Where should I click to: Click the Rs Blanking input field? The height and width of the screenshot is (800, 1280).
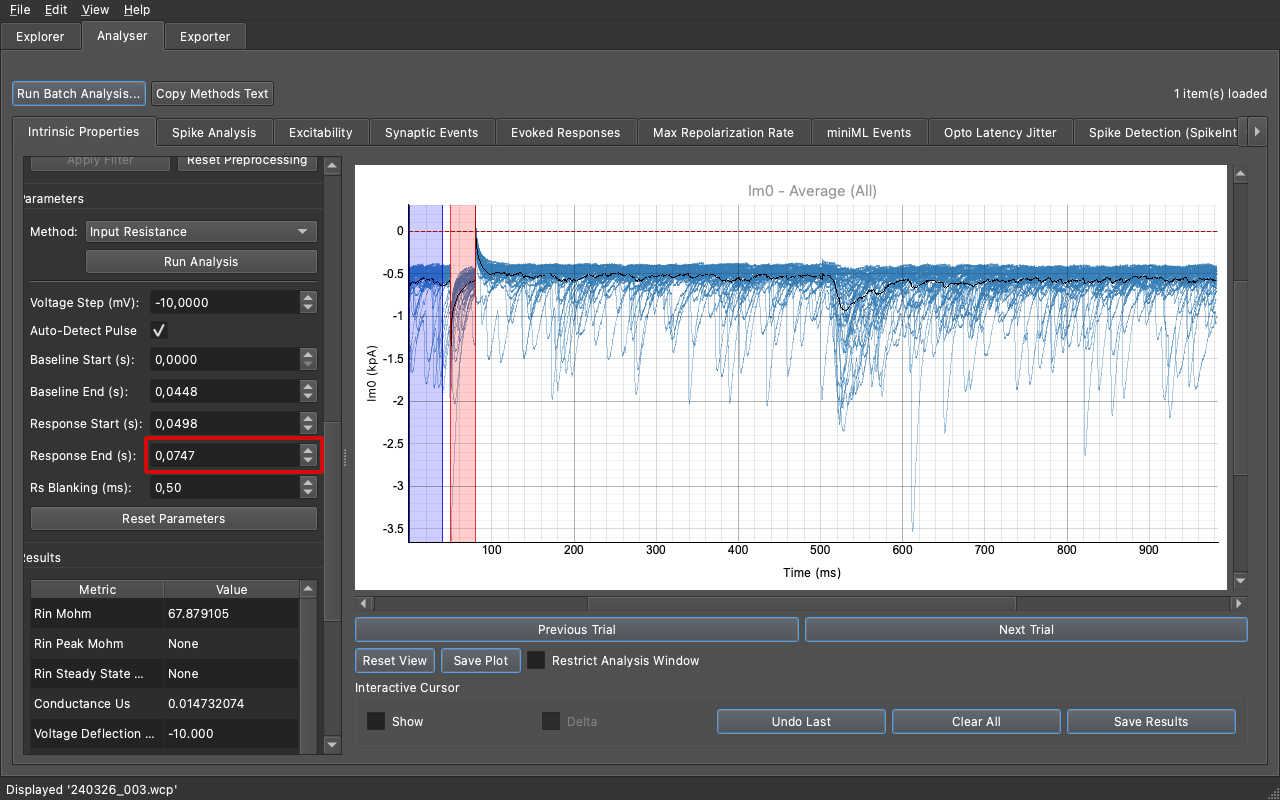[x=224, y=487]
